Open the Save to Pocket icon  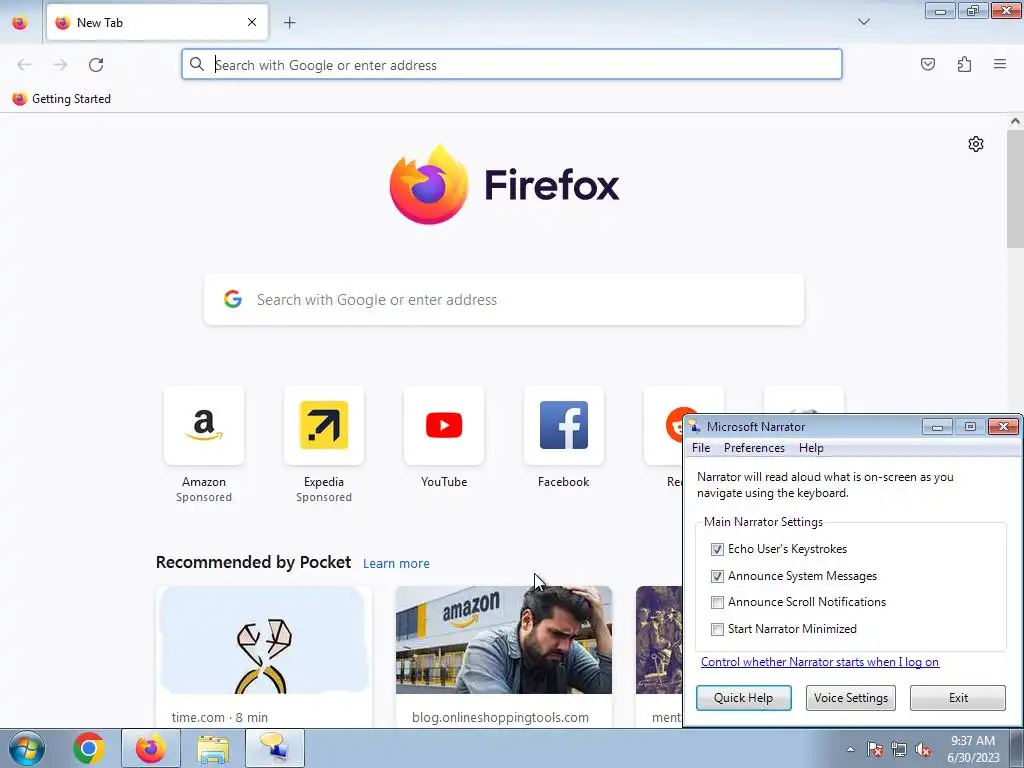[927, 64]
